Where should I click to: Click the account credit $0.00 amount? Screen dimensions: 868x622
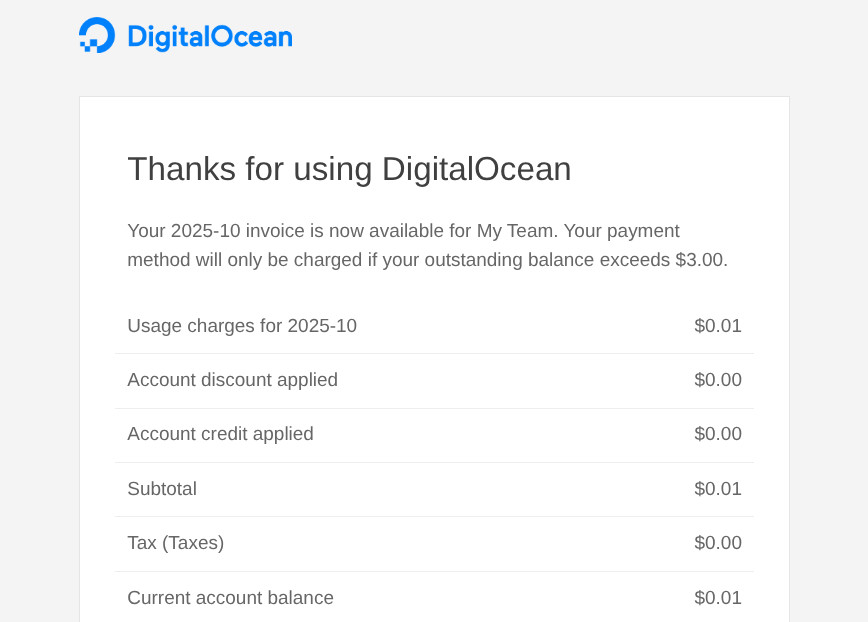pyautogui.click(x=718, y=434)
